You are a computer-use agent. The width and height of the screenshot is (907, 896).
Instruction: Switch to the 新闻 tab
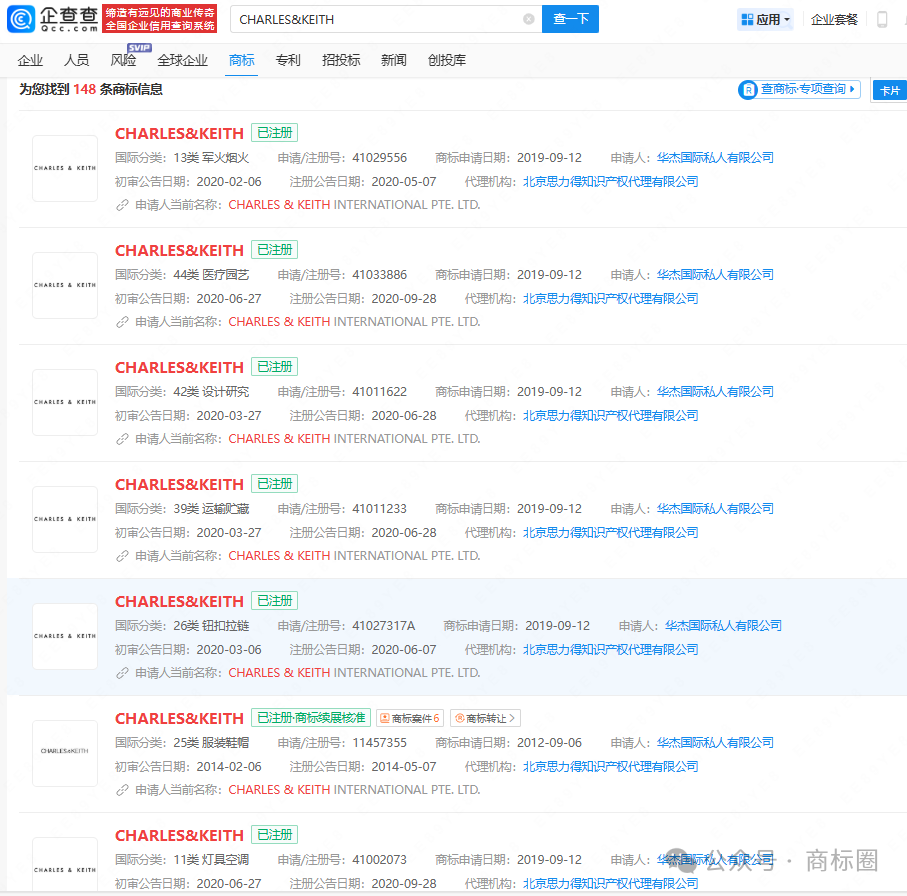tap(393, 60)
